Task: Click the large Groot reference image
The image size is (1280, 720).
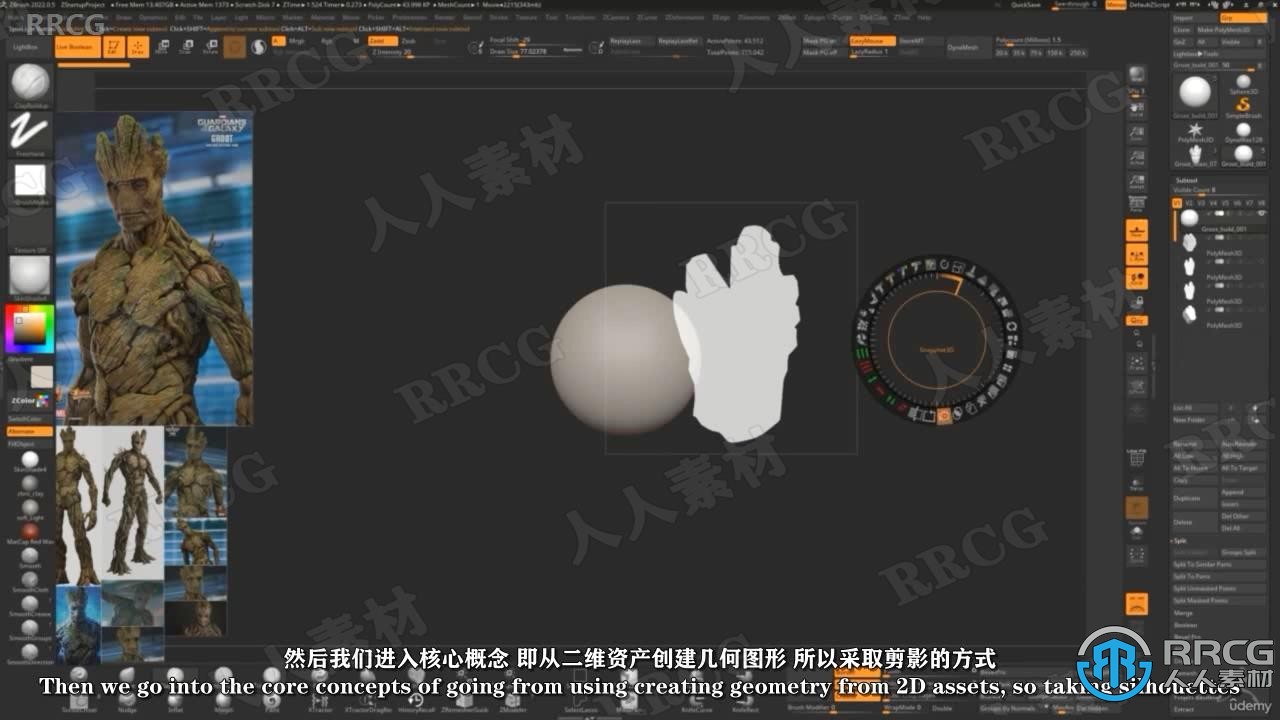Action: [154, 268]
